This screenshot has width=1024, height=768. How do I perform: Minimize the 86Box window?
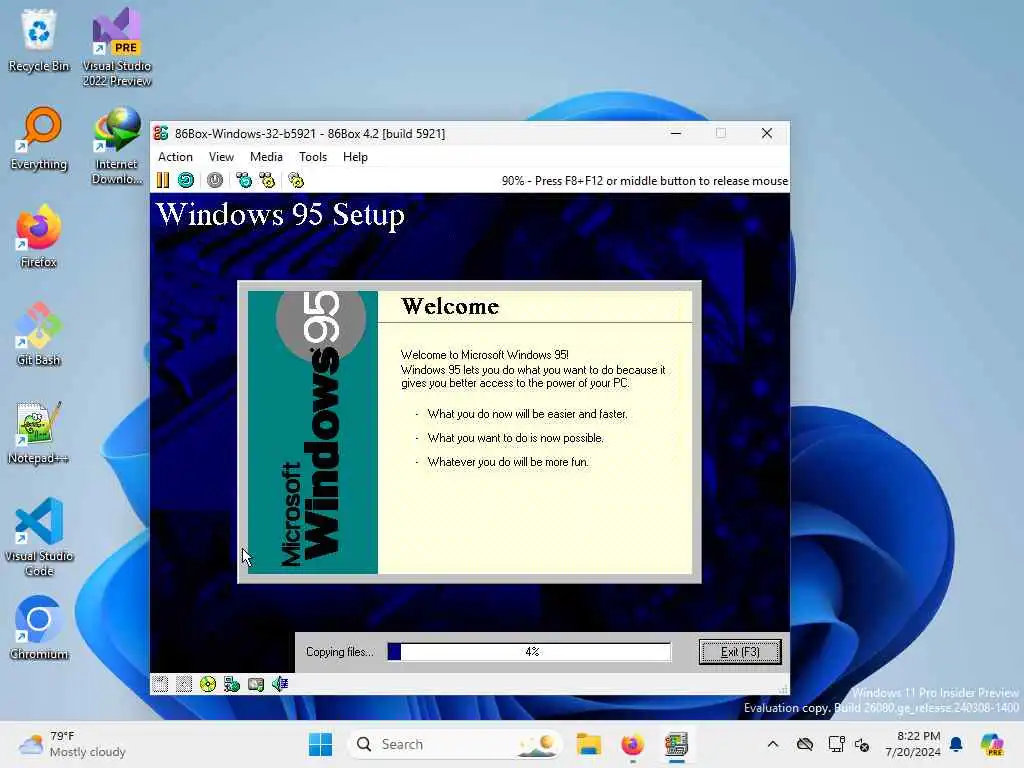tap(676, 133)
